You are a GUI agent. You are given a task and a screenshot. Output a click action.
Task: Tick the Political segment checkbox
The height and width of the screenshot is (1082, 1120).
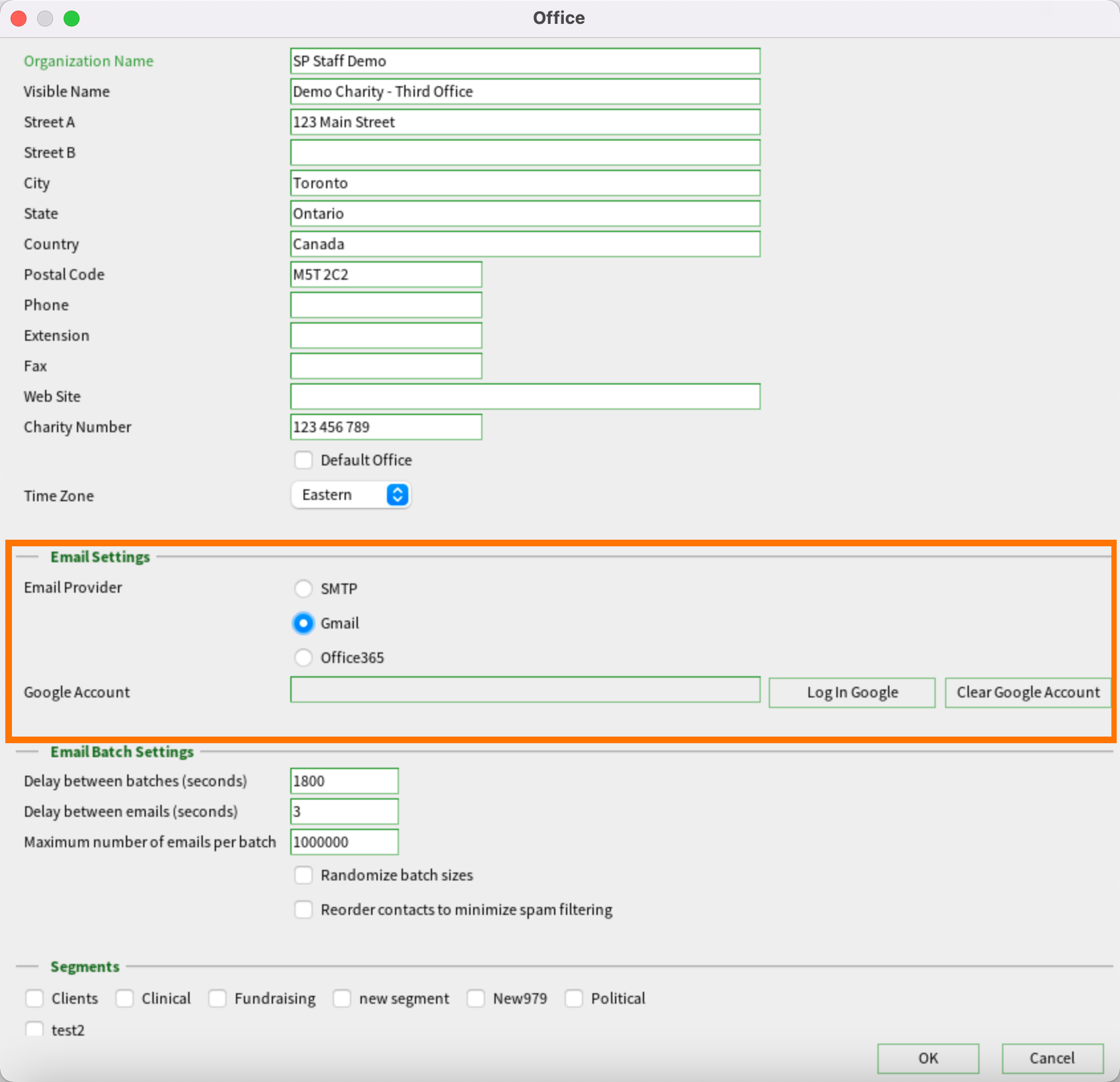574,998
